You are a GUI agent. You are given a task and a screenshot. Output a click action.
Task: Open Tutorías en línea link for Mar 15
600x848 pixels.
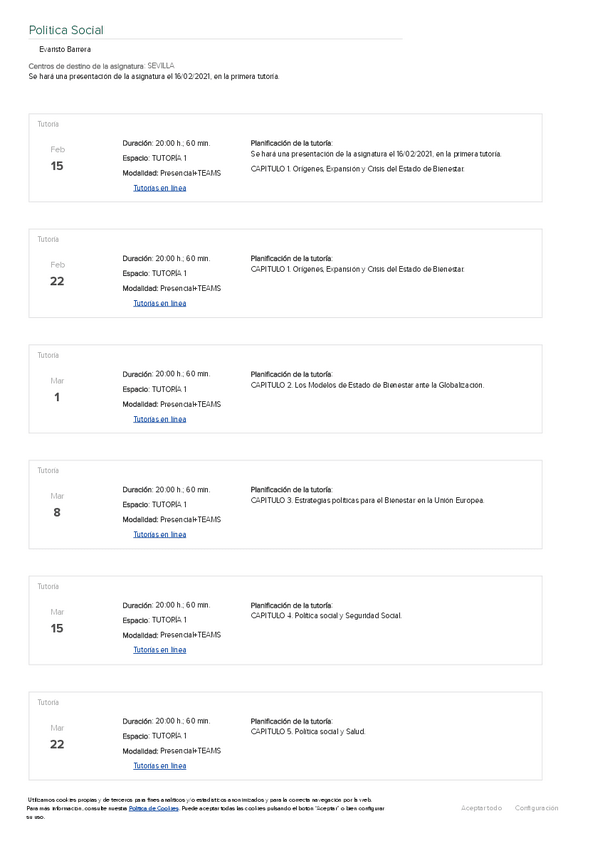click(x=160, y=650)
